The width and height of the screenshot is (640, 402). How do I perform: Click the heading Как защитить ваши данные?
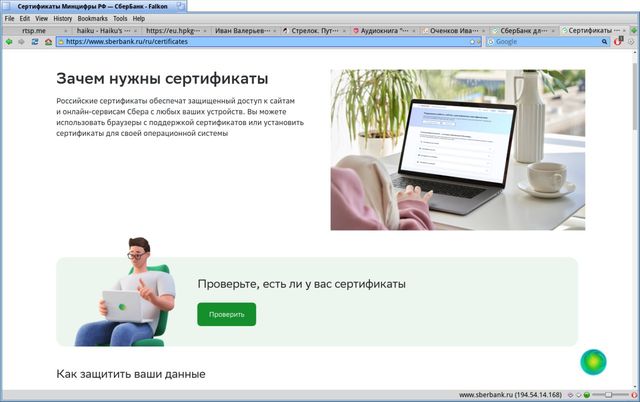pyautogui.click(x=131, y=374)
